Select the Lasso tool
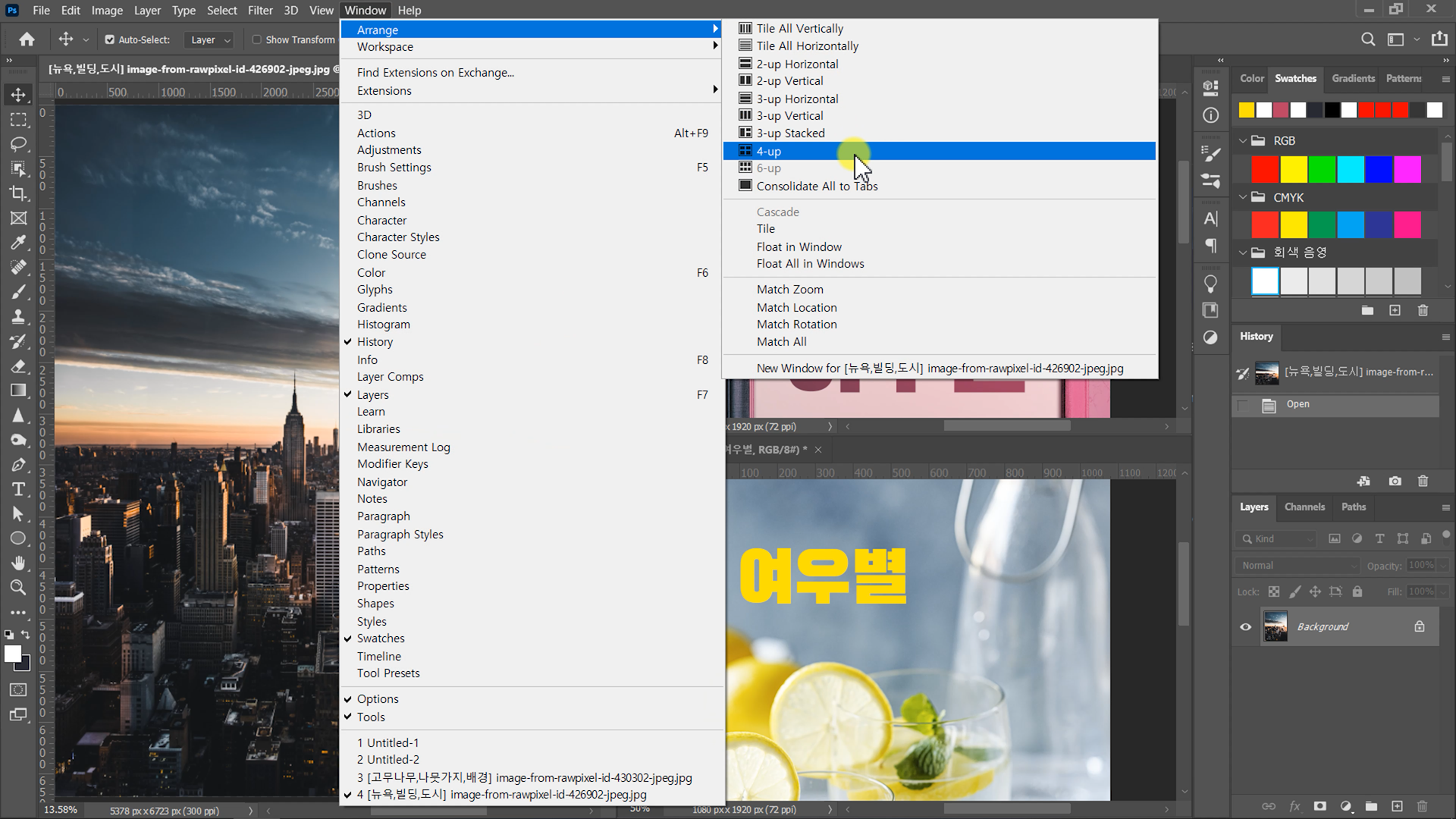This screenshot has width=1456, height=819. [x=18, y=144]
